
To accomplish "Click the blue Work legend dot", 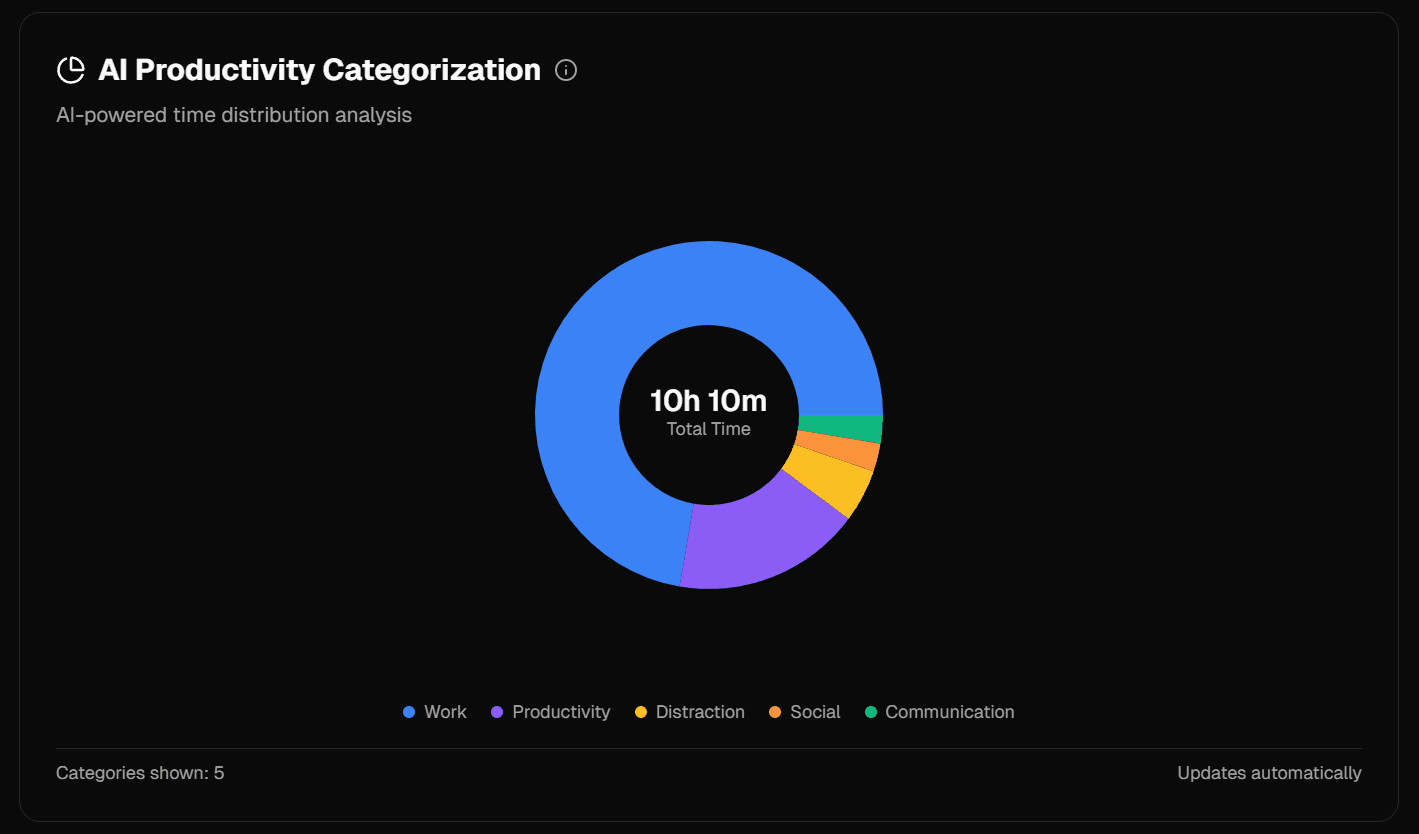I will tap(409, 712).
